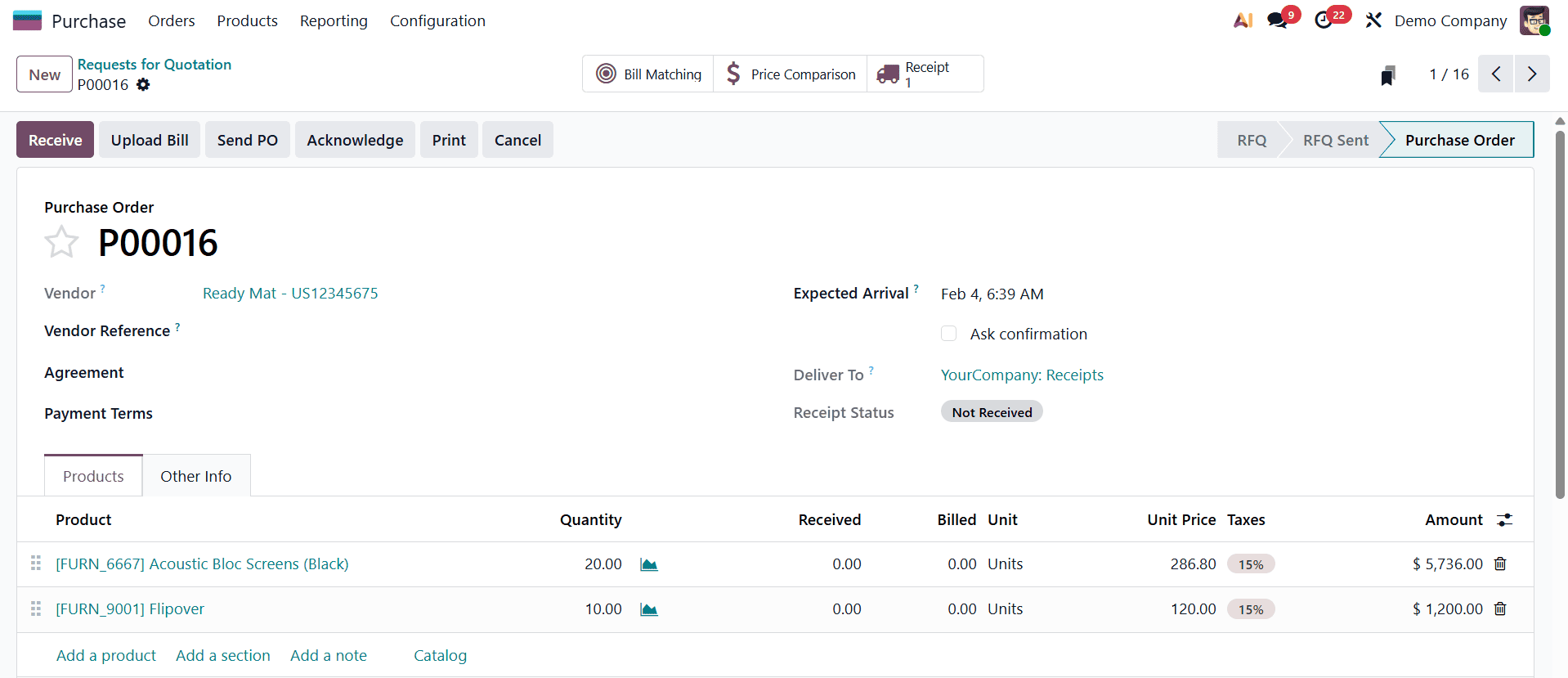Click the Upload Bill button
Screen dimensions: 1568x678
tap(150, 140)
